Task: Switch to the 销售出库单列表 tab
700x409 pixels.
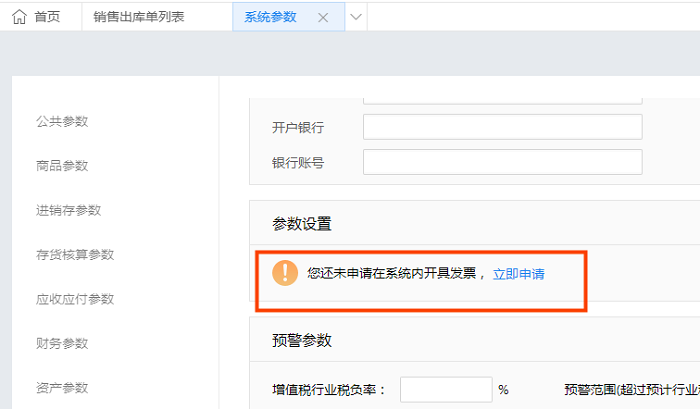Action: coord(139,17)
